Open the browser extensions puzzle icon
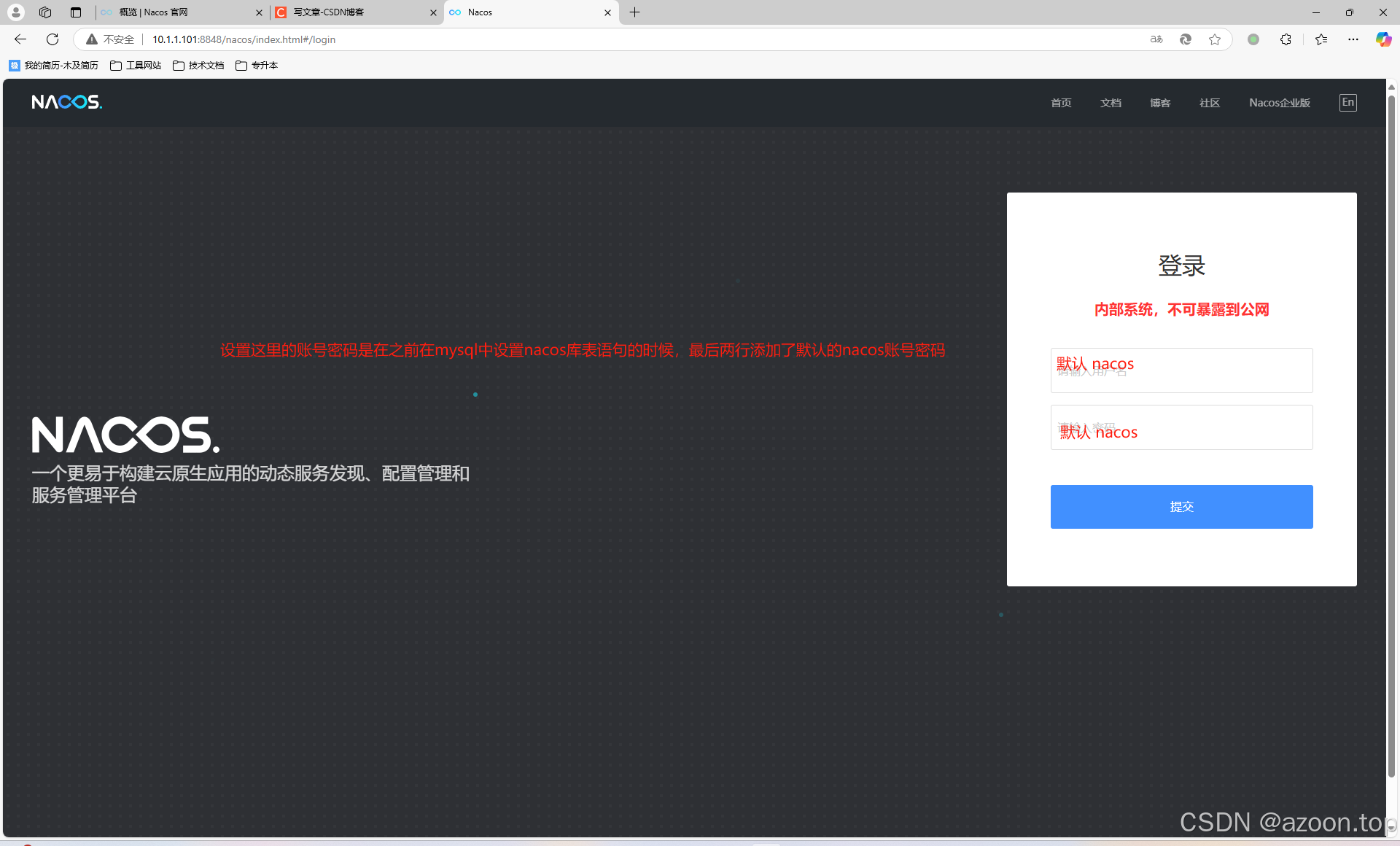This screenshot has width=1400, height=846. [x=1286, y=39]
